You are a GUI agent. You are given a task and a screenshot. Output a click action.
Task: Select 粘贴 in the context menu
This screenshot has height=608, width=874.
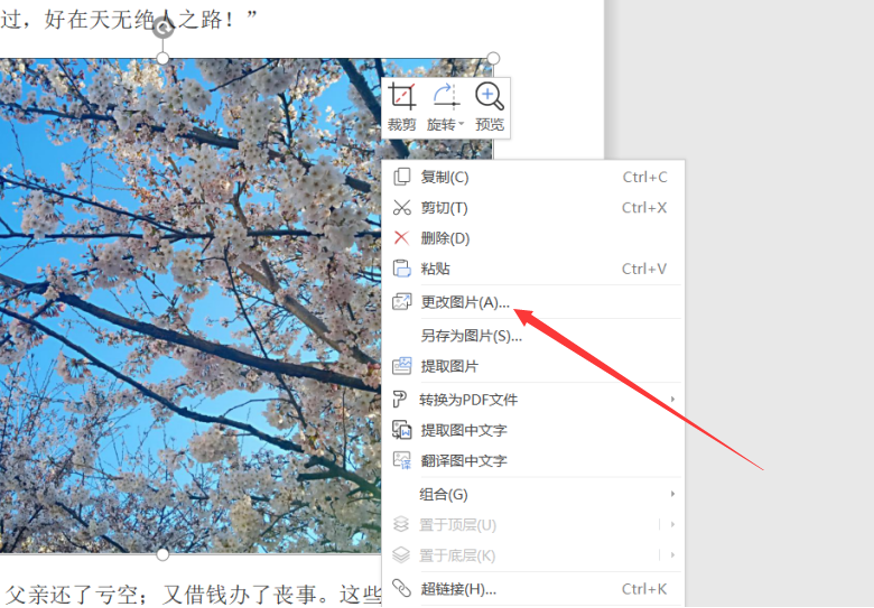pyautogui.click(x=533, y=269)
